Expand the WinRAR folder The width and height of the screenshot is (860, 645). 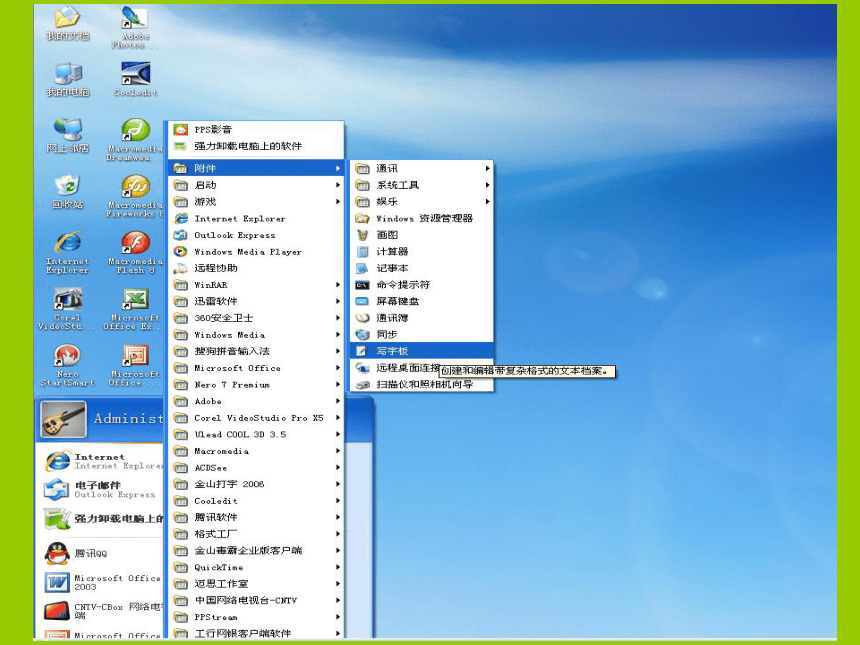[256, 285]
